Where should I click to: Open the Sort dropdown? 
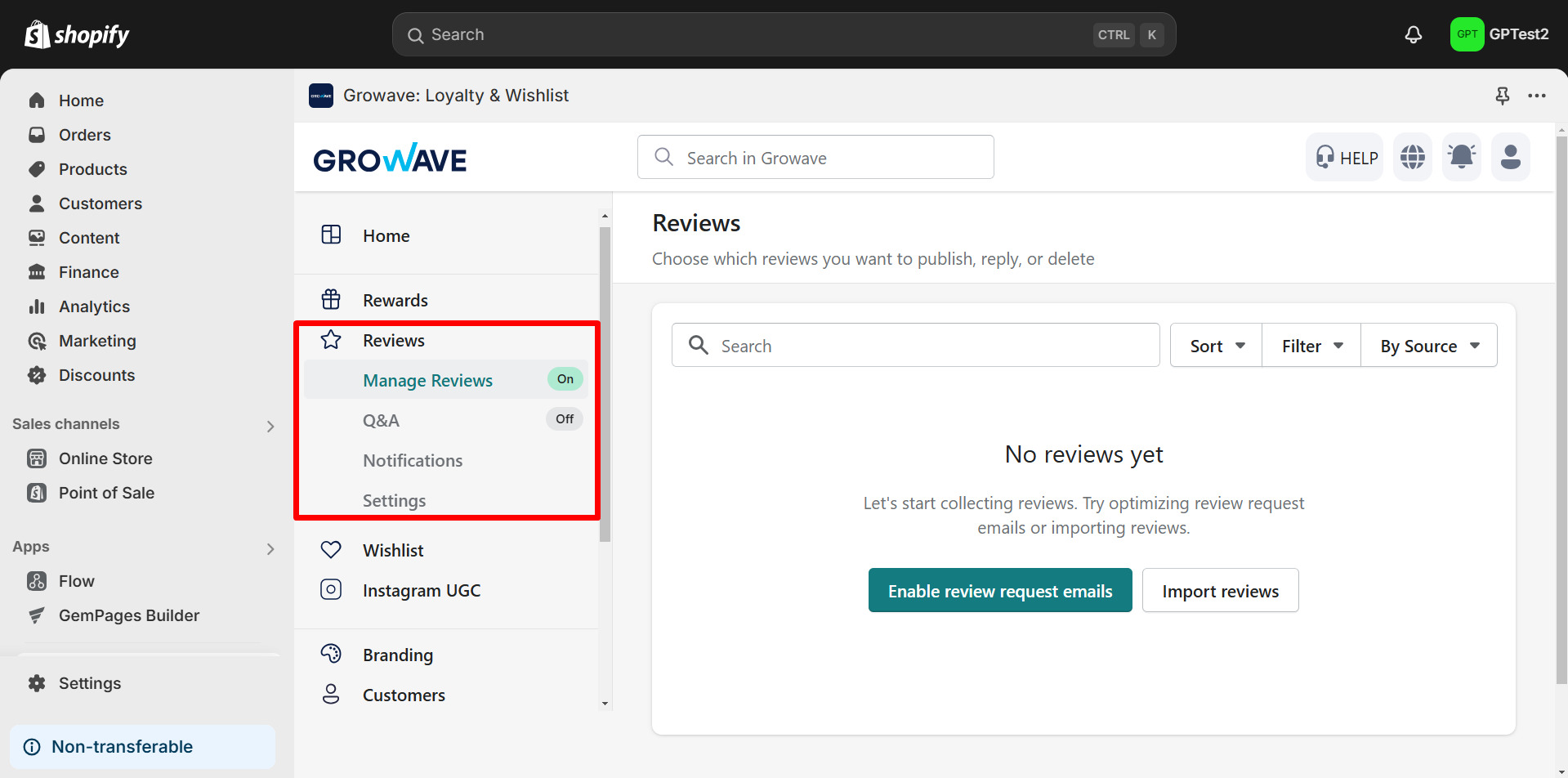click(x=1215, y=345)
